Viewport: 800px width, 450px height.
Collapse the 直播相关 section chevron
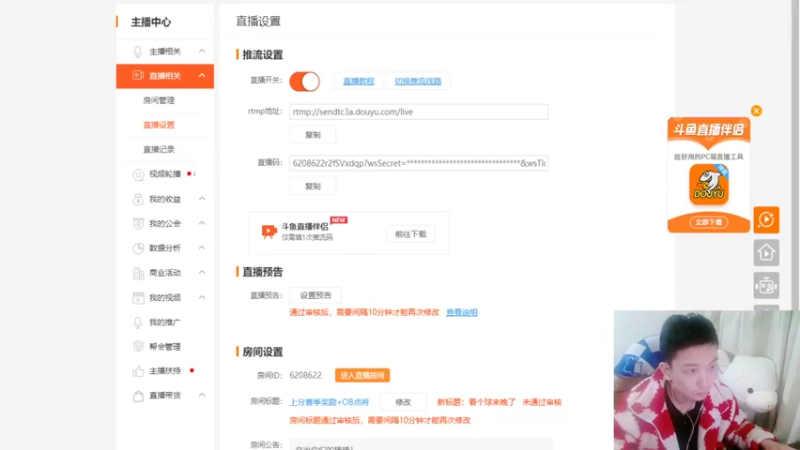pyautogui.click(x=202, y=76)
